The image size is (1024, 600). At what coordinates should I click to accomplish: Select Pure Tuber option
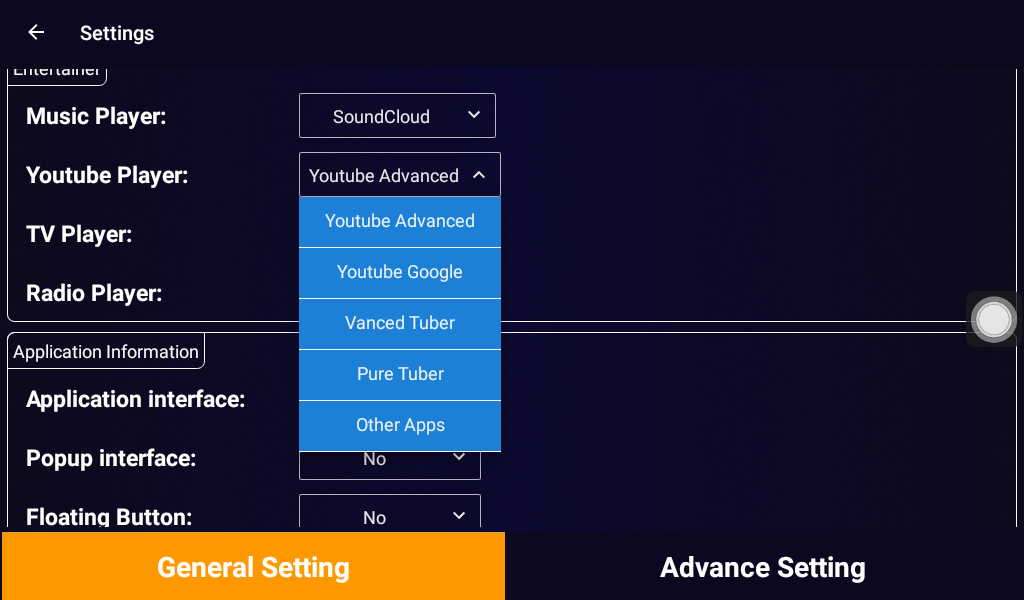[400, 374]
